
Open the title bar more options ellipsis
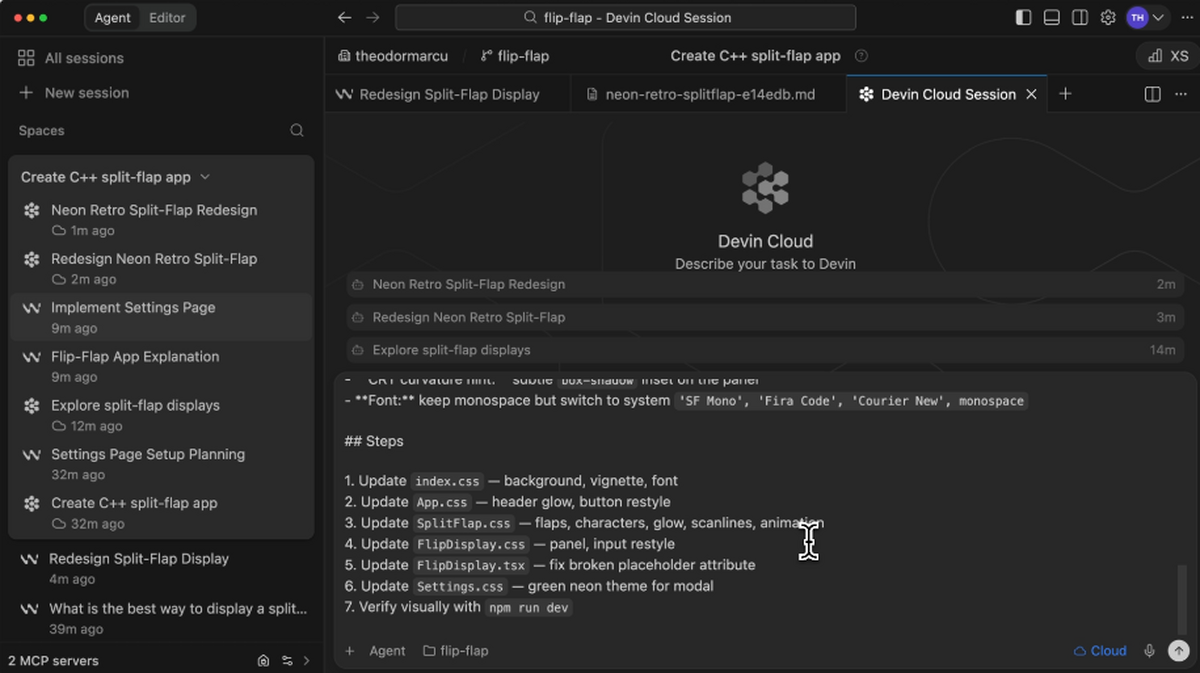(1185, 17)
